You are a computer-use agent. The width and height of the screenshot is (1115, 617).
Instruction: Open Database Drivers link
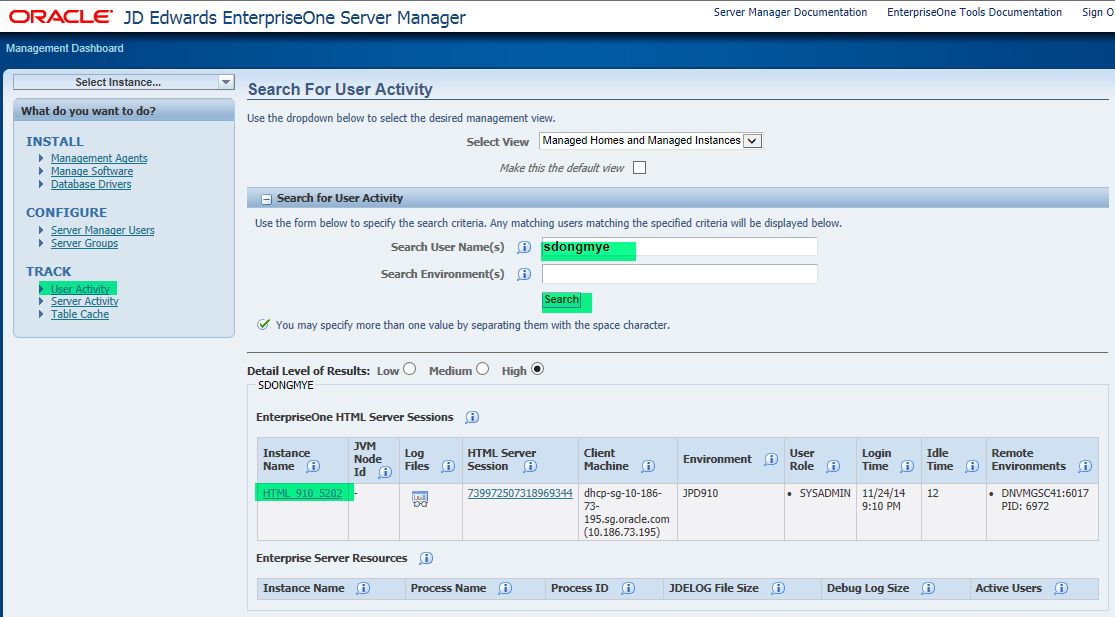(x=91, y=184)
